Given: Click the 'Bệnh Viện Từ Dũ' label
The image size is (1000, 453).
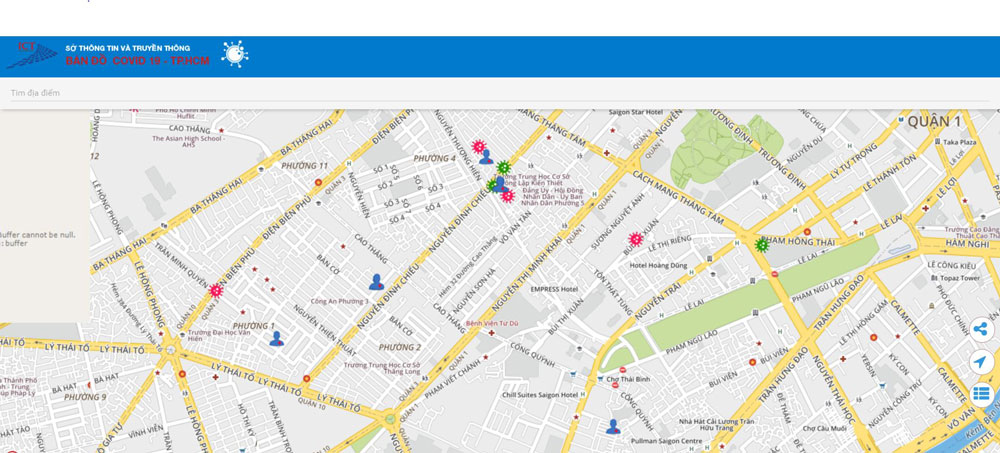Looking at the screenshot, I should tap(492, 323).
